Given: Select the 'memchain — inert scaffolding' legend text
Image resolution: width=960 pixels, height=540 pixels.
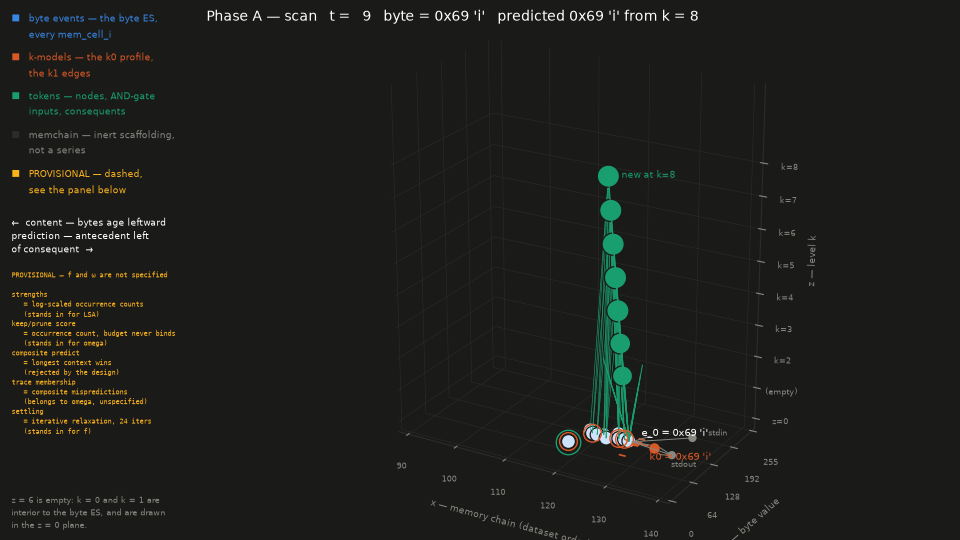Looking at the screenshot, I should click(102, 135).
